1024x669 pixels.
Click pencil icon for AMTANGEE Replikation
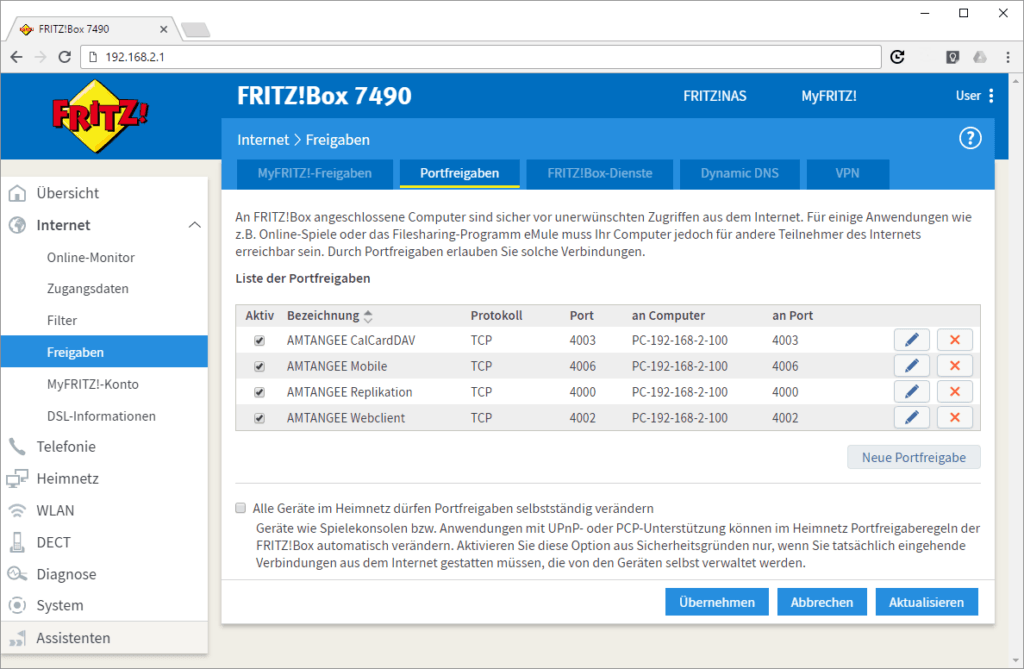click(911, 392)
